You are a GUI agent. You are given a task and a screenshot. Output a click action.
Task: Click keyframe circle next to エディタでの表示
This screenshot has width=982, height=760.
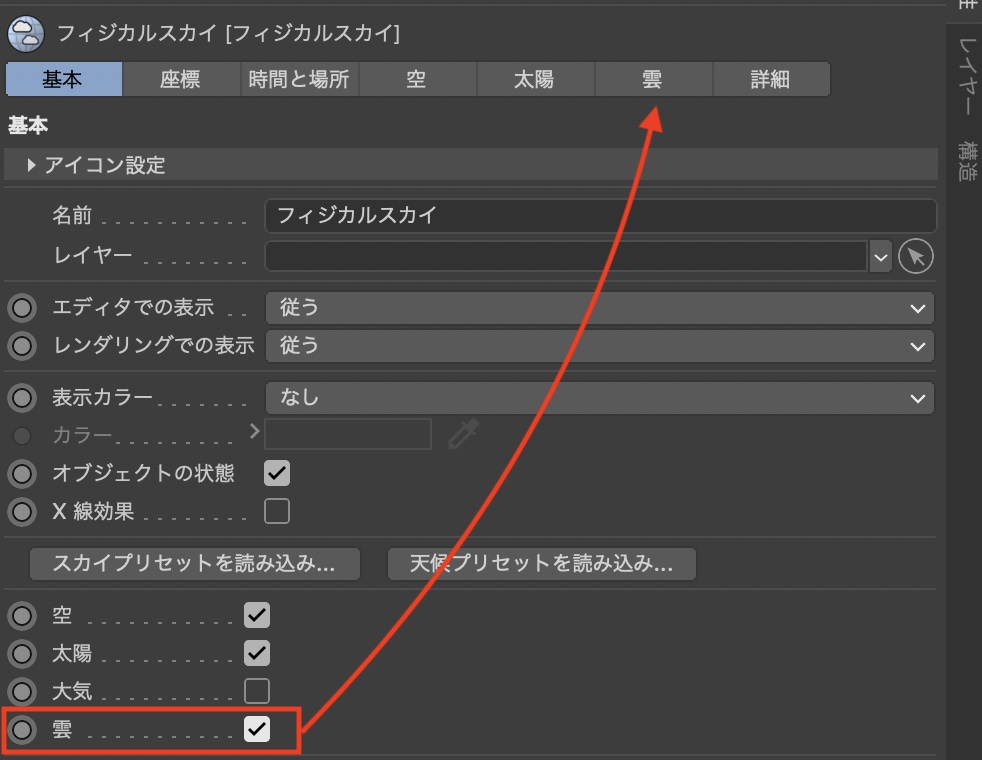[22, 308]
